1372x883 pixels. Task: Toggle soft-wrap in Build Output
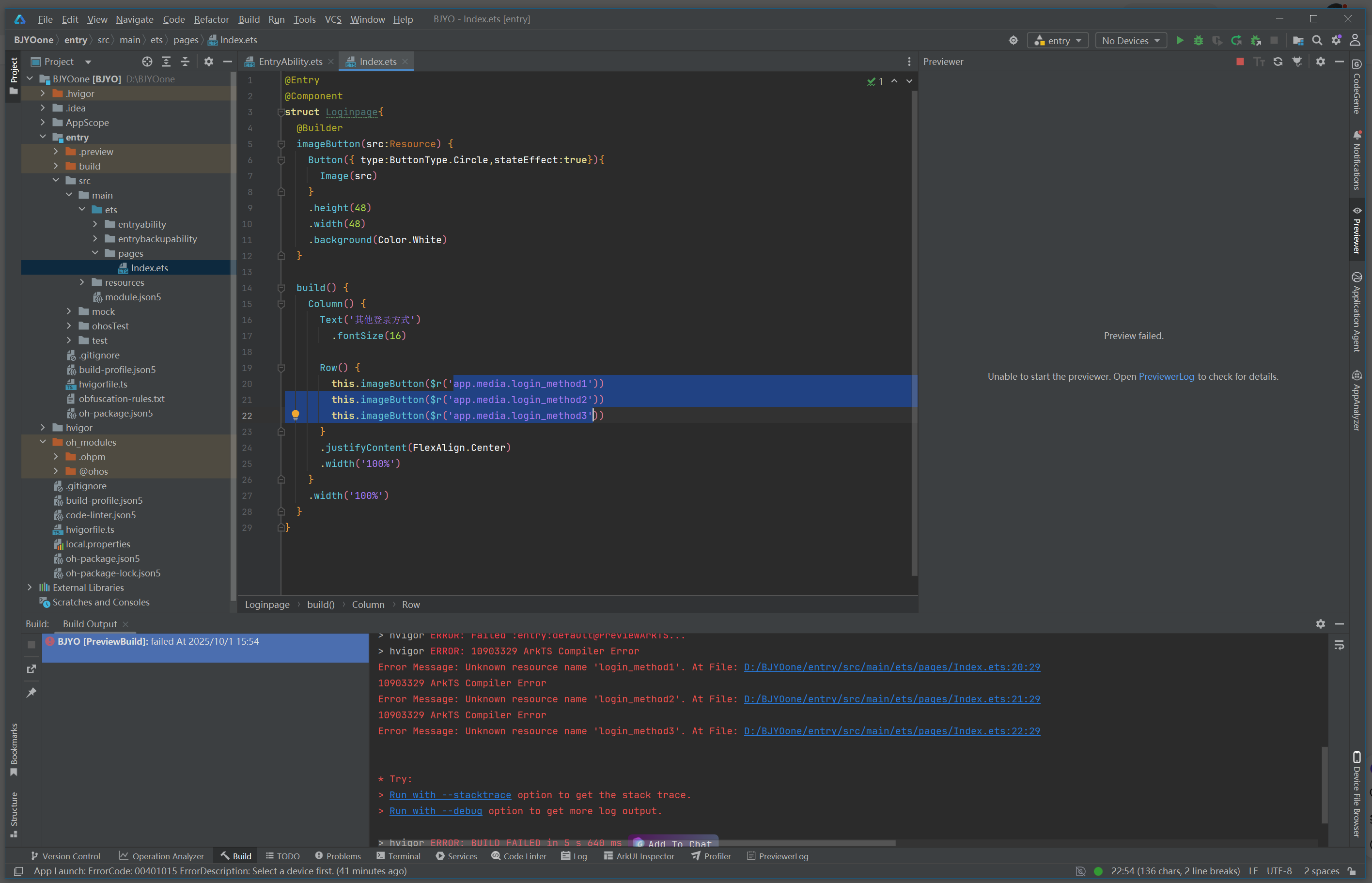[1339, 646]
